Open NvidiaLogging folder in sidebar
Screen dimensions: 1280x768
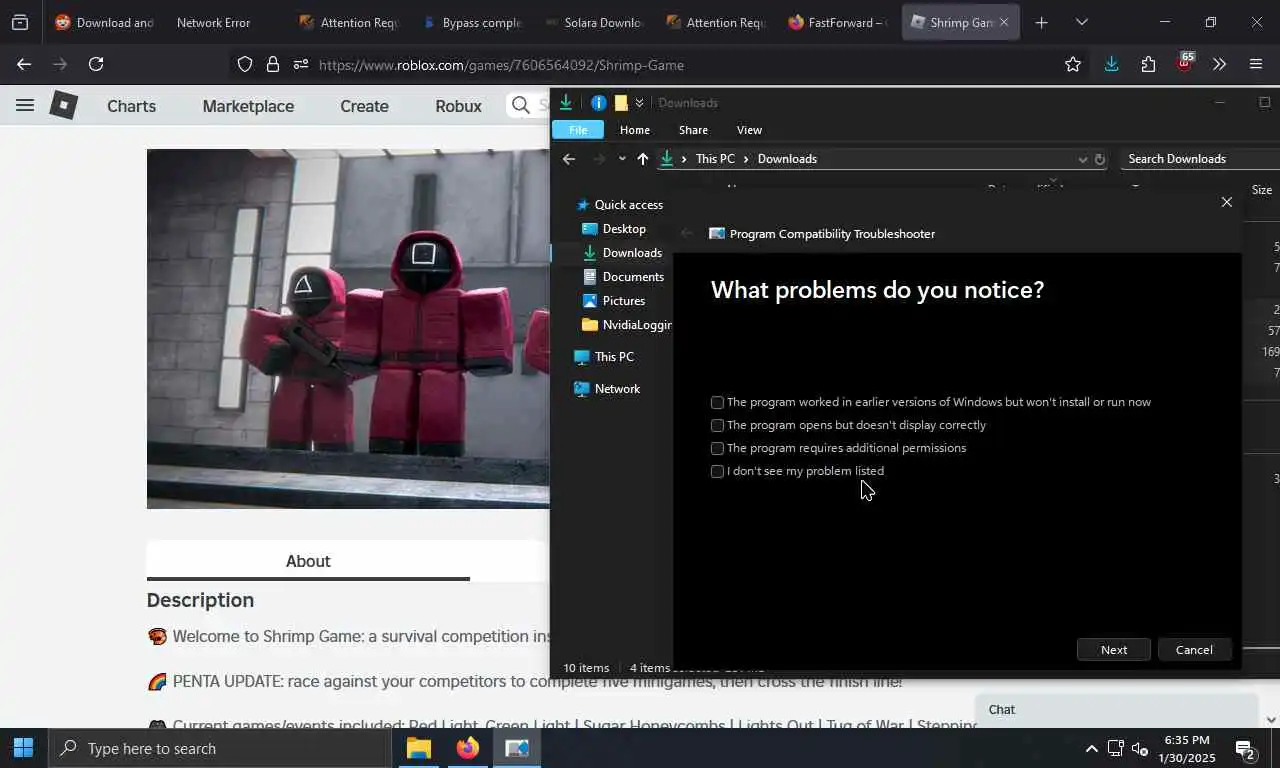[627, 325]
